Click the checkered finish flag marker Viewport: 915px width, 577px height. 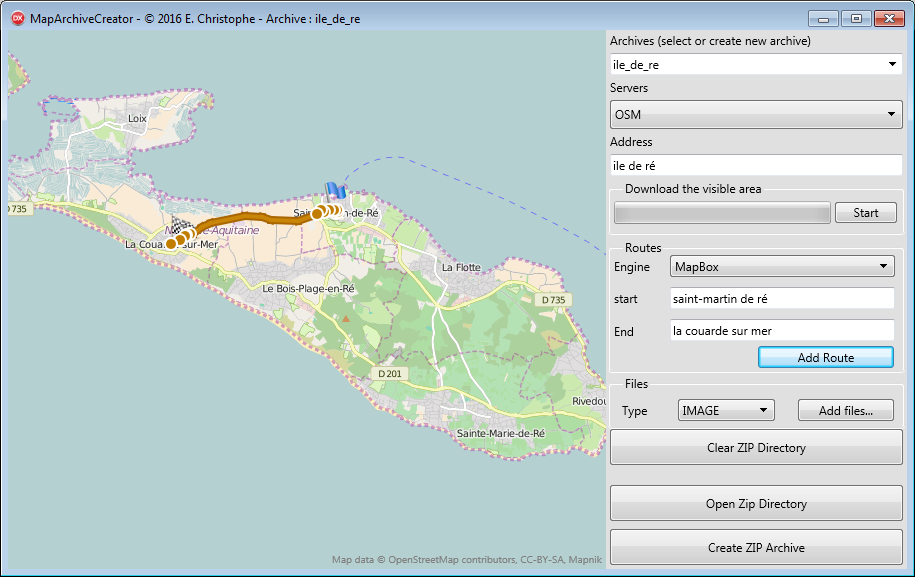pyautogui.click(x=179, y=225)
